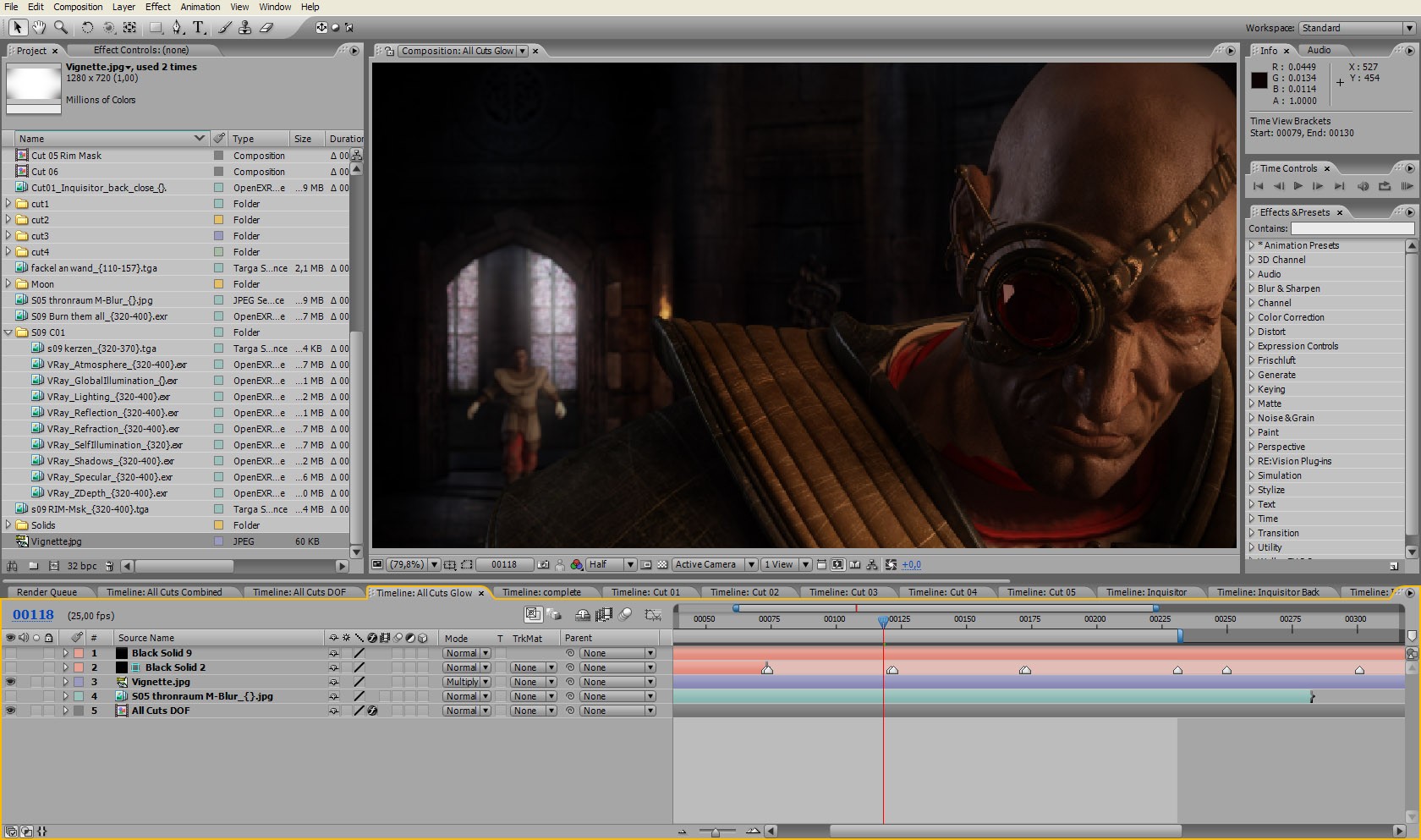Select the Zoom magnifier tool
This screenshot has height=840, width=1421.
tap(61, 27)
